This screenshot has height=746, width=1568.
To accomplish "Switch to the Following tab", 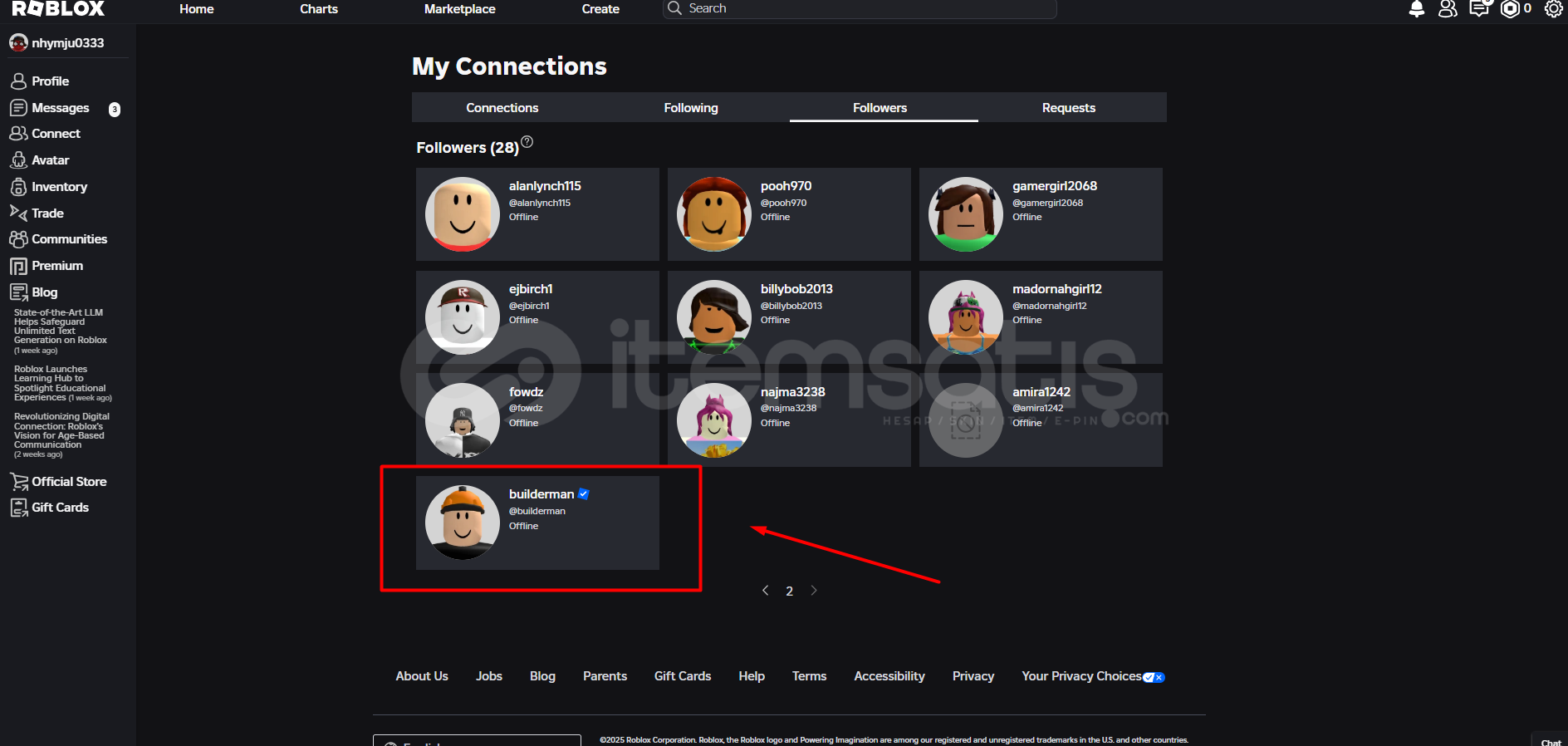I will (691, 108).
